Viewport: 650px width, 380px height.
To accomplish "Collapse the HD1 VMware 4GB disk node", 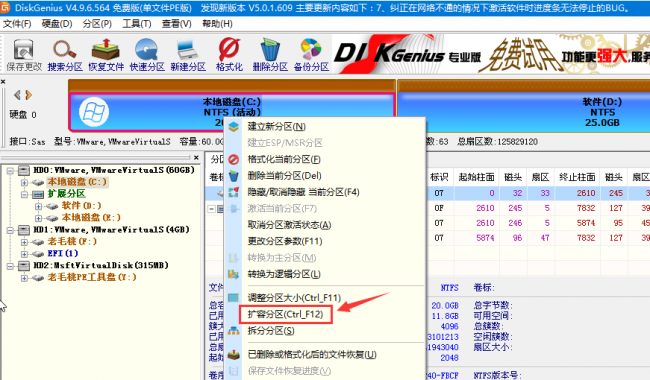I will tap(10, 230).
